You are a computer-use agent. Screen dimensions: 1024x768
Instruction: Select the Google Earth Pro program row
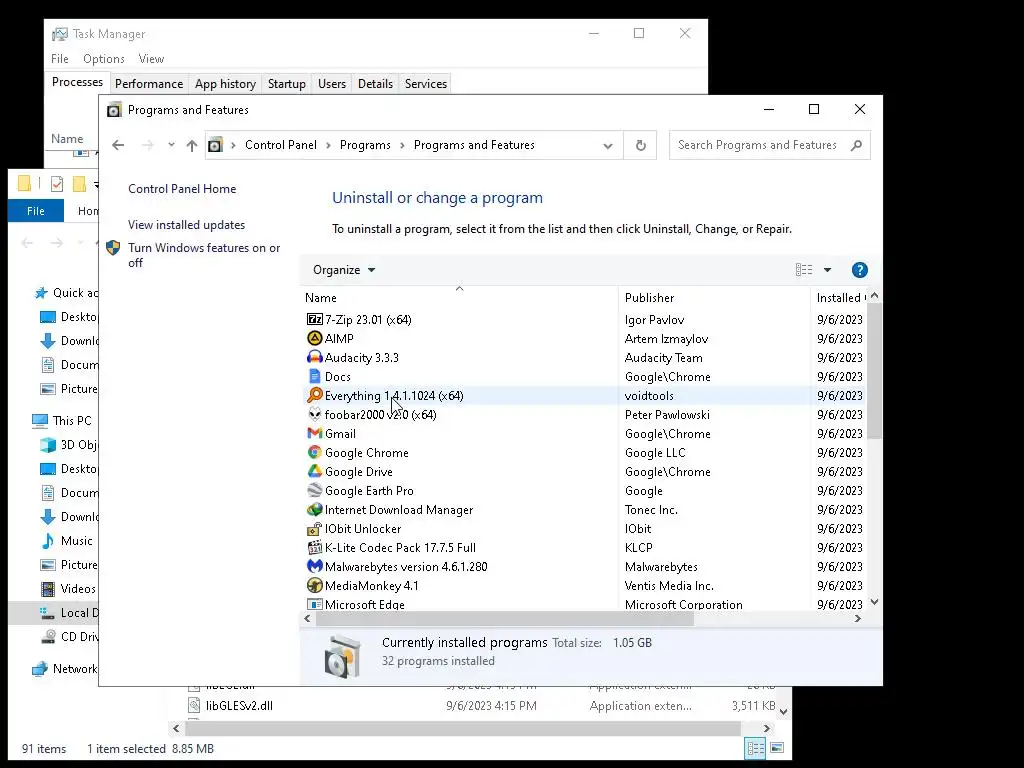[583, 490]
